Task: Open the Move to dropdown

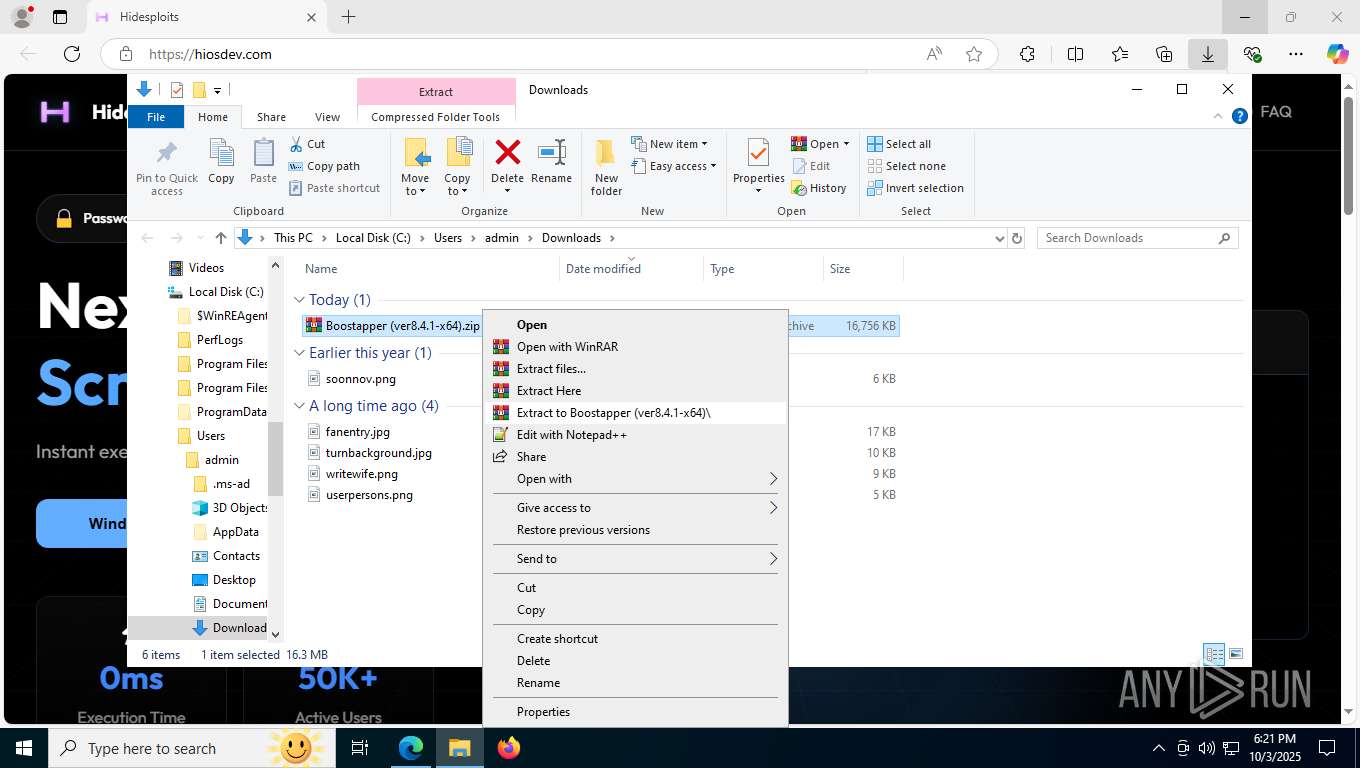Action: coord(416,167)
